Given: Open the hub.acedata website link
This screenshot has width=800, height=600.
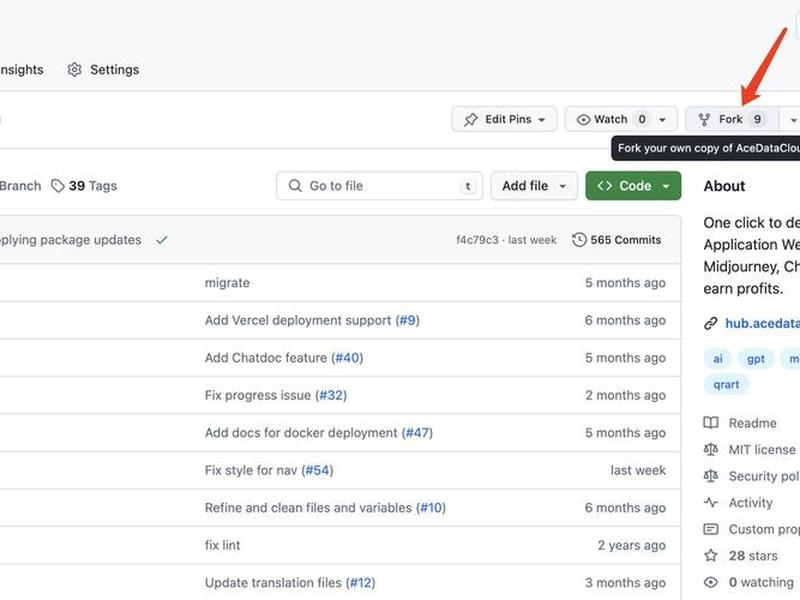Looking at the screenshot, I should pos(762,323).
